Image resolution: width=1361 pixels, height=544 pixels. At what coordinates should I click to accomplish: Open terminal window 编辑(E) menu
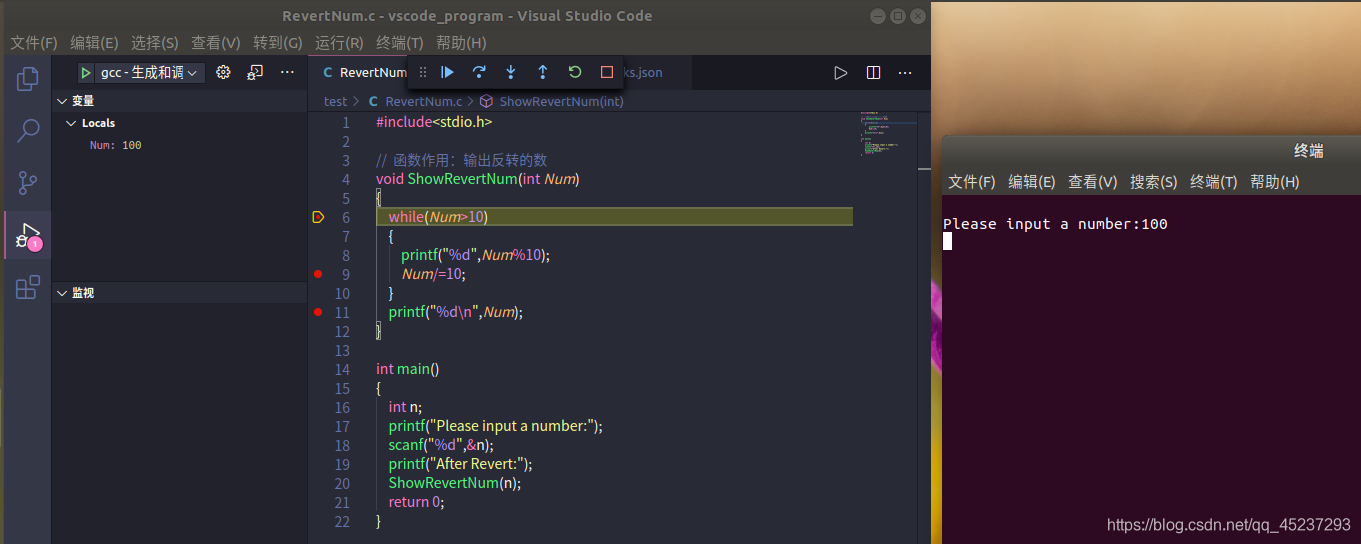(x=1032, y=182)
